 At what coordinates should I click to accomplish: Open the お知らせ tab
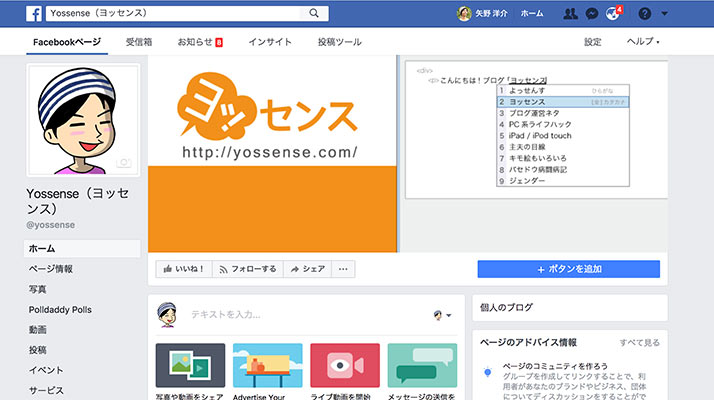(200, 42)
